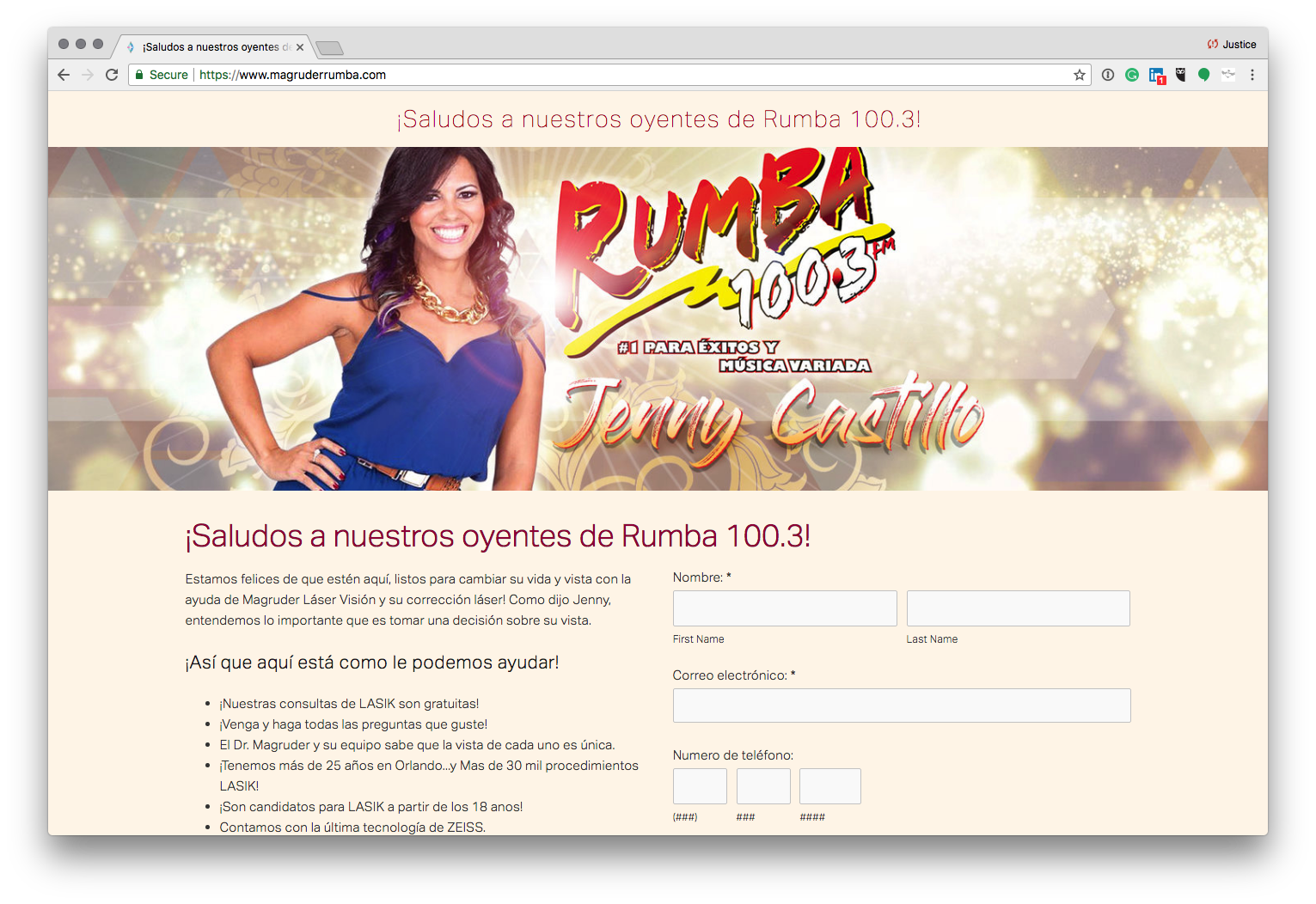
Task: Click the "¡Venga y haga todas las preguntas" bullet
Action: 353,724
